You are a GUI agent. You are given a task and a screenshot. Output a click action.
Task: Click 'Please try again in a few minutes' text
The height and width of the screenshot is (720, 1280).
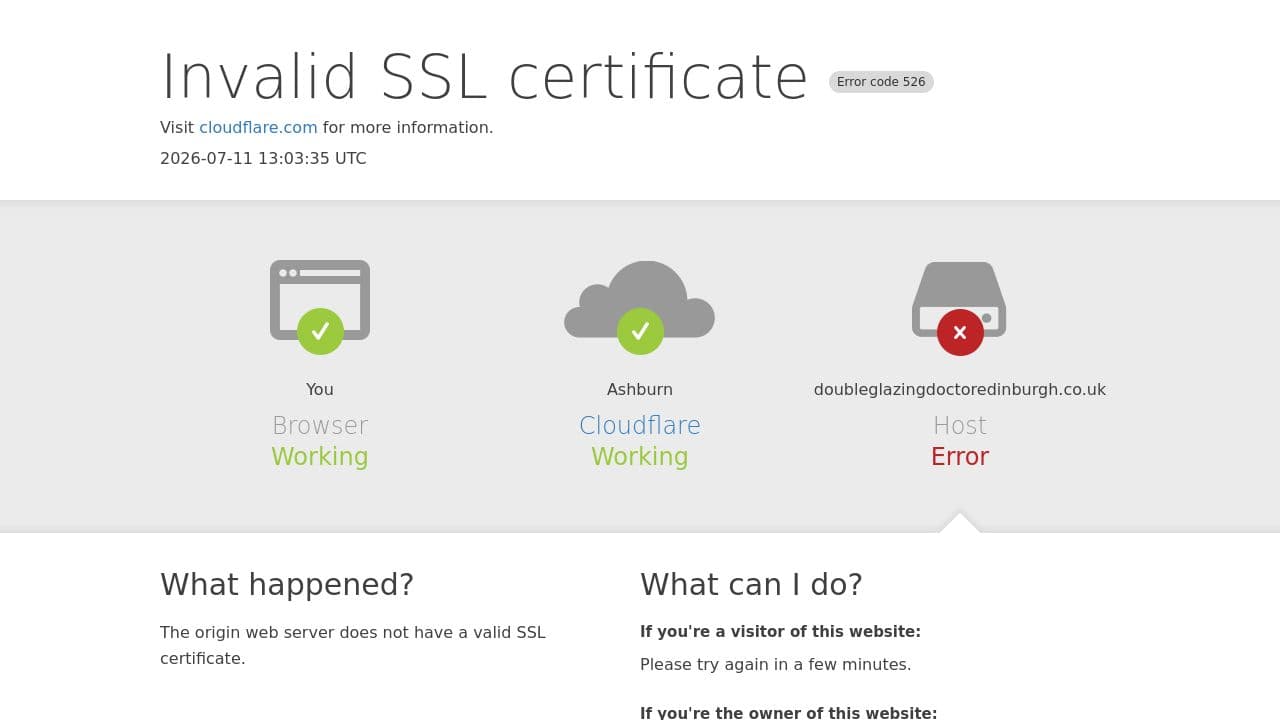tap(776, 664)
